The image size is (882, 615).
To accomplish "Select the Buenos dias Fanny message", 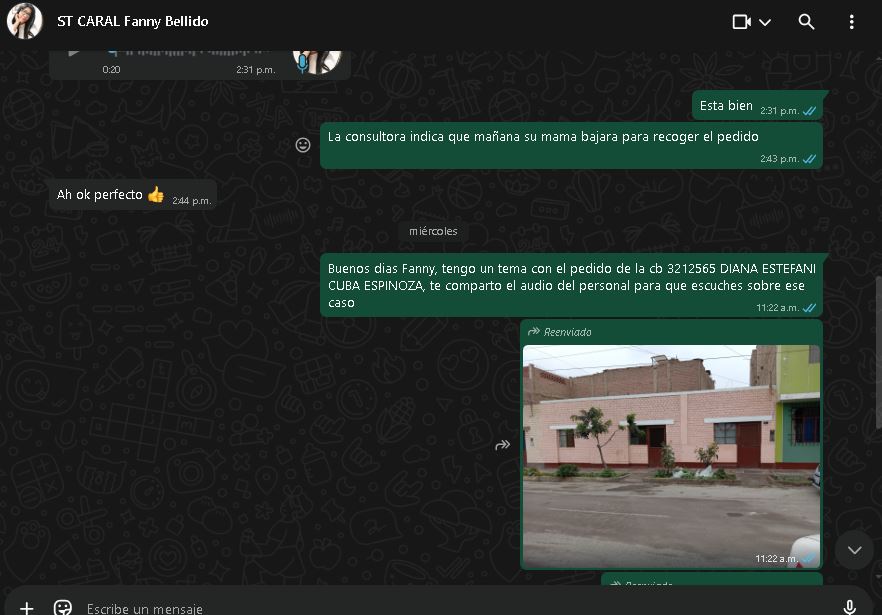I will click(x=570, y=284).
